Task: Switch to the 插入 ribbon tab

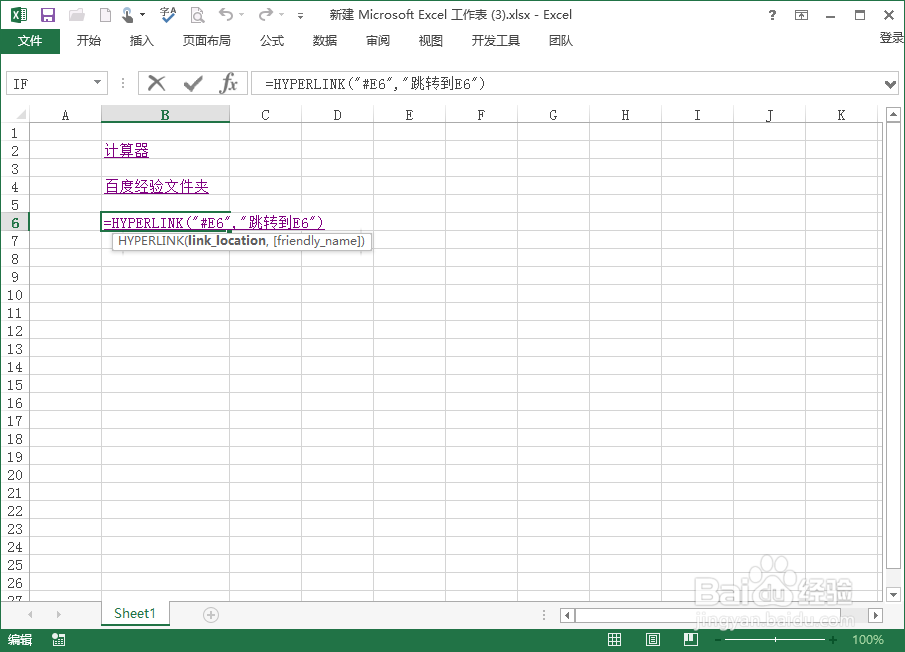Action: [141, 40]
